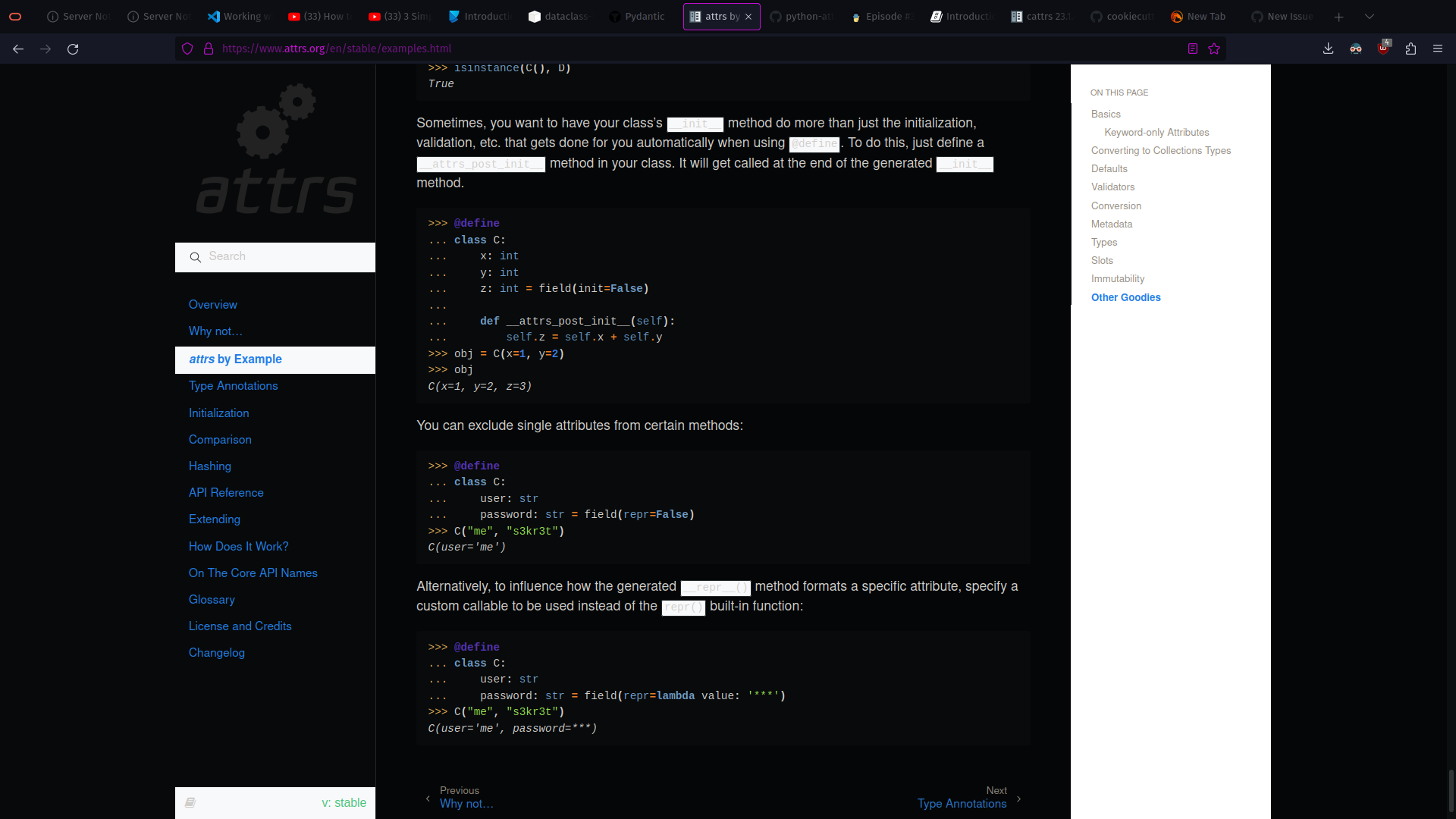The height and width of the screenshot is (819, 1456).
Task: Click the magnifier icon in search box
Action: [x=195, y=257]
